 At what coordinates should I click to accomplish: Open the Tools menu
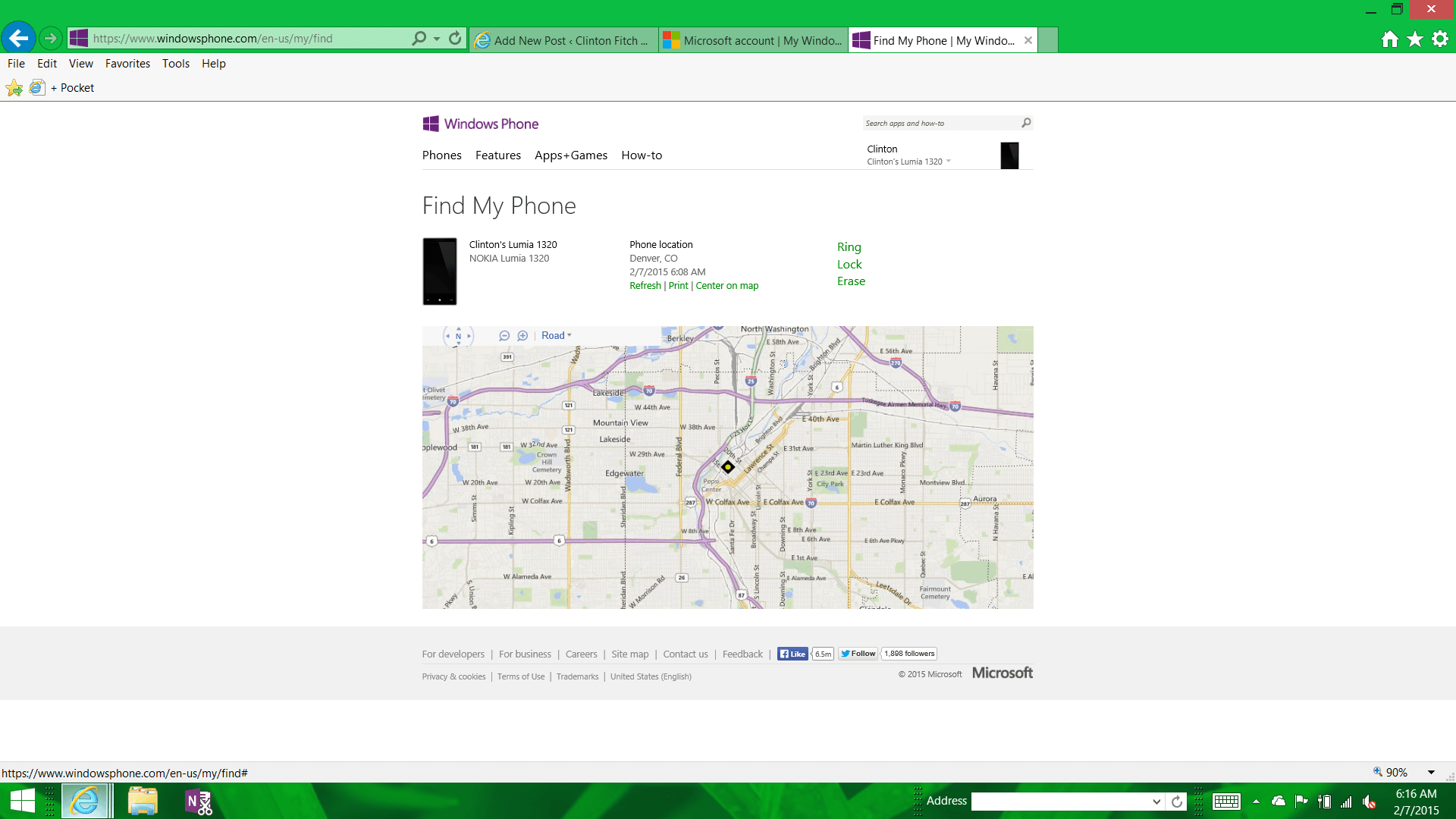click(x=176, y=64)
